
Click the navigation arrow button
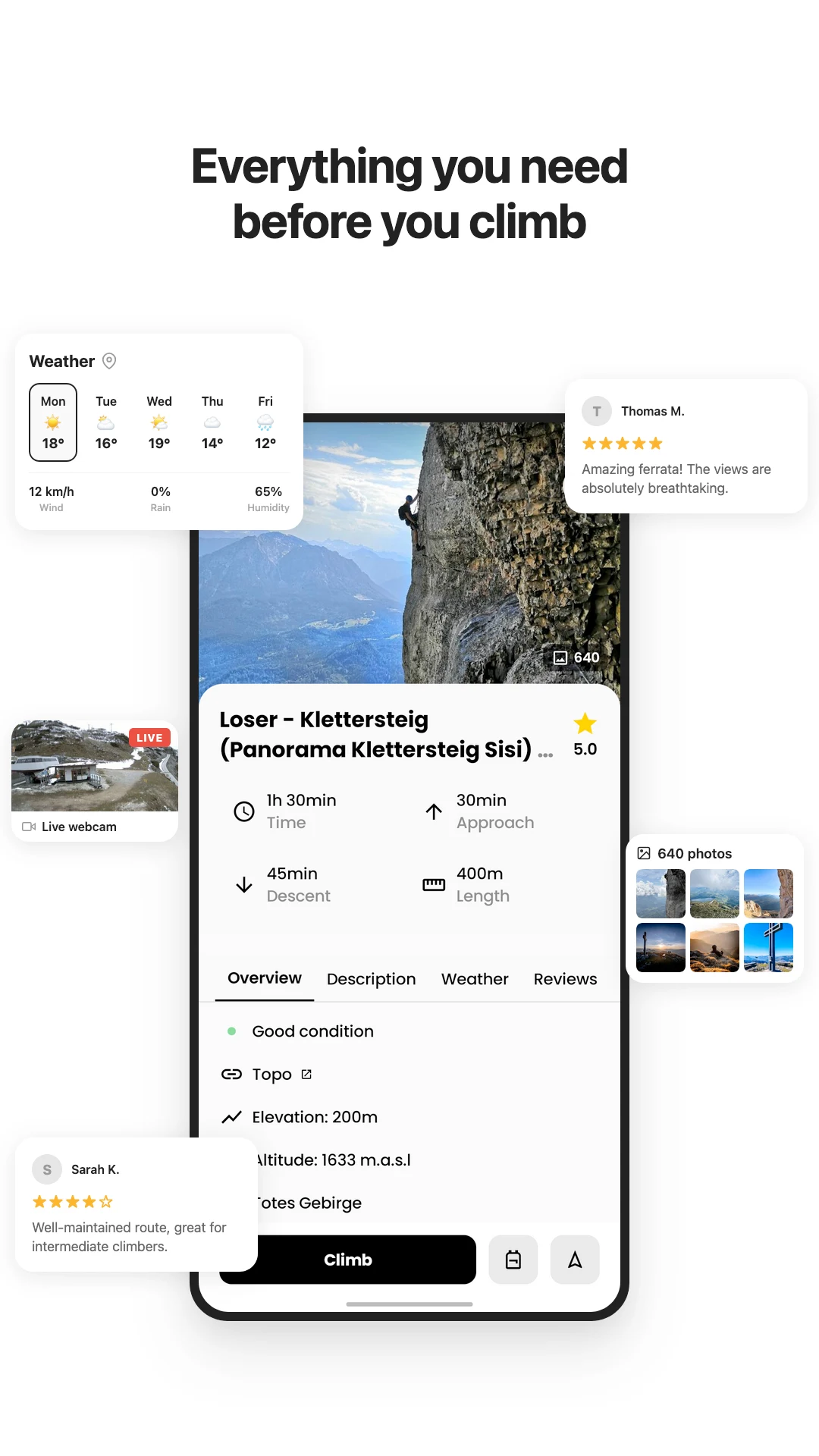click(x=575, y=1260)
